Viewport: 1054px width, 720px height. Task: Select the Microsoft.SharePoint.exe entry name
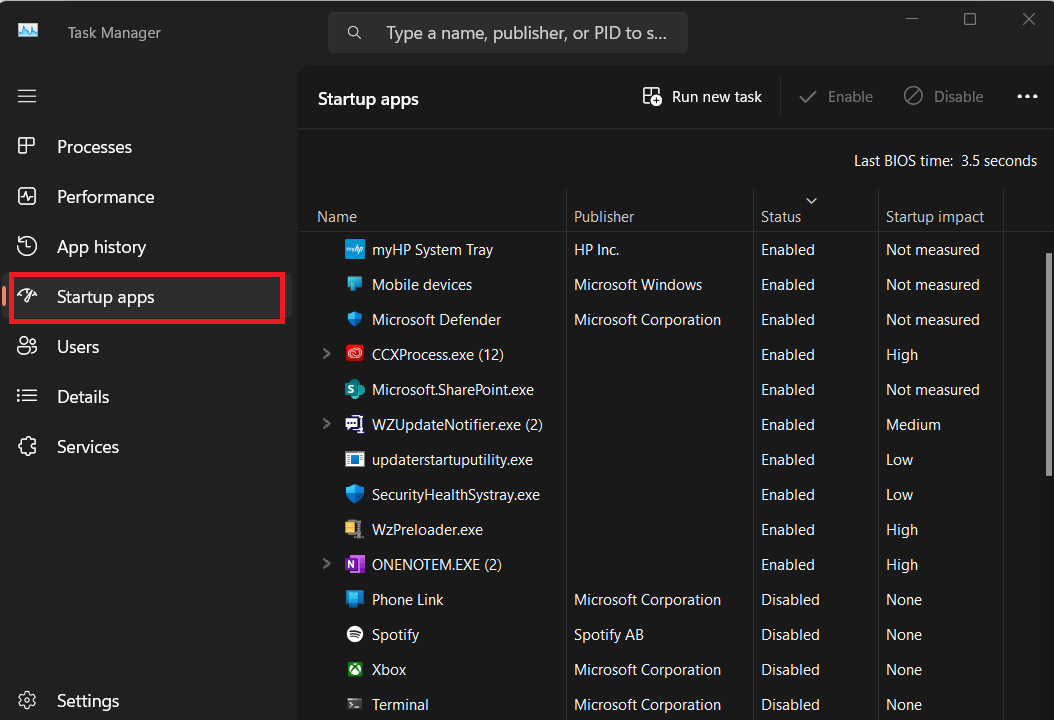point(452,390)
